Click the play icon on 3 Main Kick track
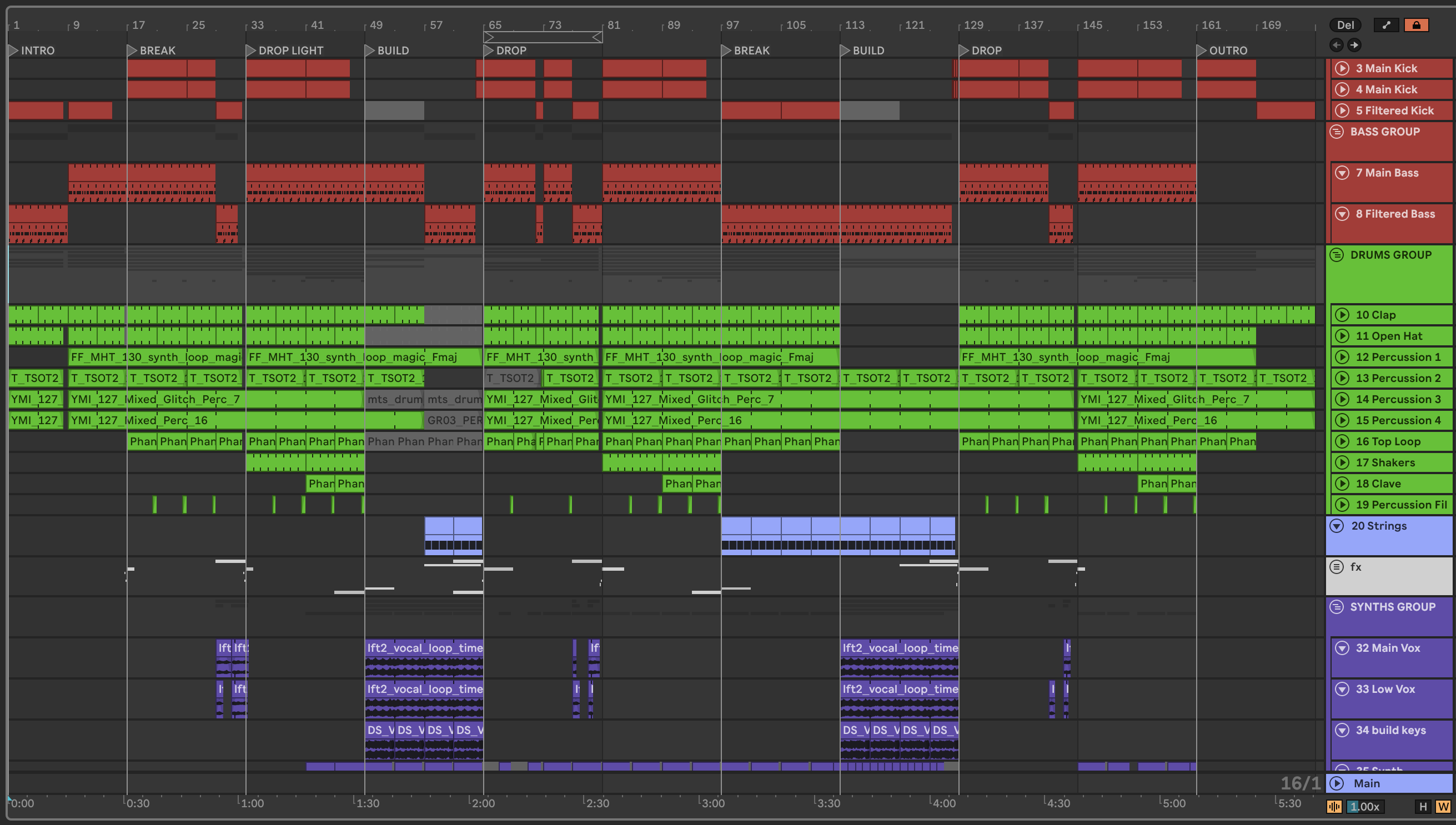This screenshot has height=825, width=1456. [1342, 68]
